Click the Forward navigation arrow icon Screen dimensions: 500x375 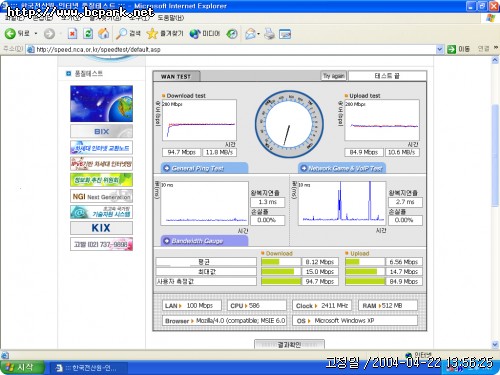point(49,34)
